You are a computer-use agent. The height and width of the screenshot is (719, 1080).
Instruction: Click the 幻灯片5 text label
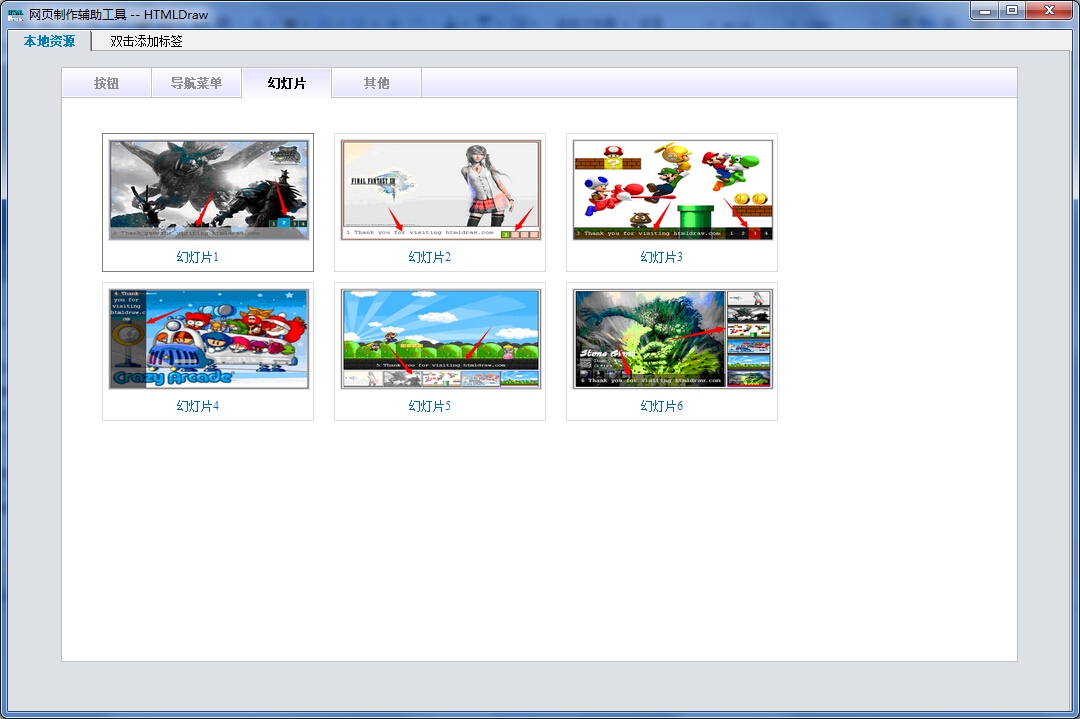click(430, 406)
